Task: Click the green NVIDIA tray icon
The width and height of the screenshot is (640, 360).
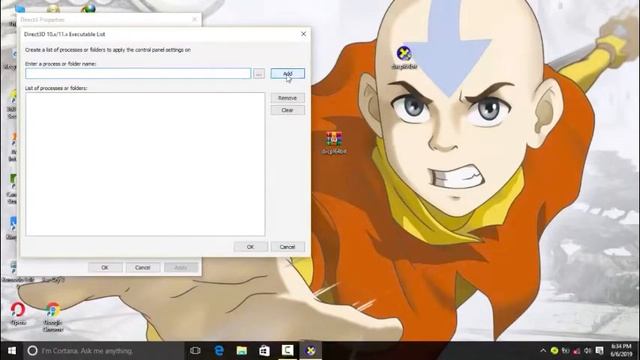Action: [x=554, y=351]
